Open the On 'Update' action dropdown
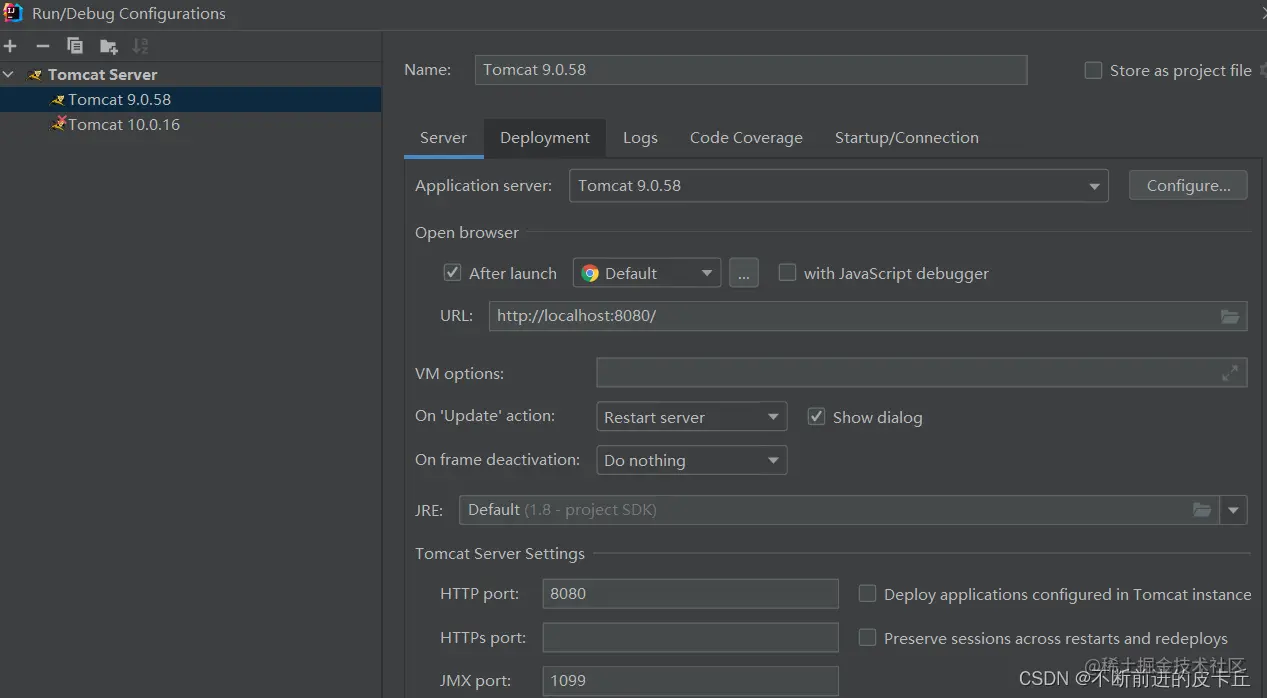The height and width of the screenshot is (698, 1267). (x=691, y=417)
